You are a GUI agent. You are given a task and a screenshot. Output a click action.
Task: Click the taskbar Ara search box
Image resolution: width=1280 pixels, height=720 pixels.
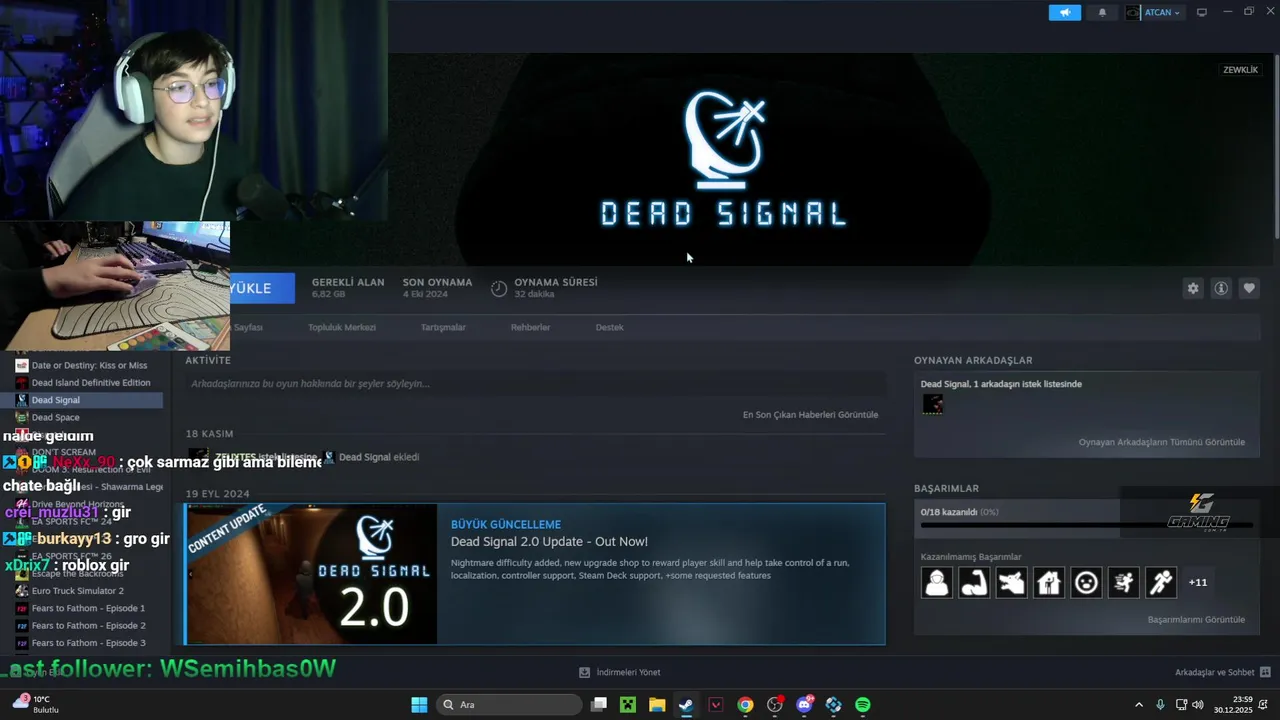[x=509, y=704]
